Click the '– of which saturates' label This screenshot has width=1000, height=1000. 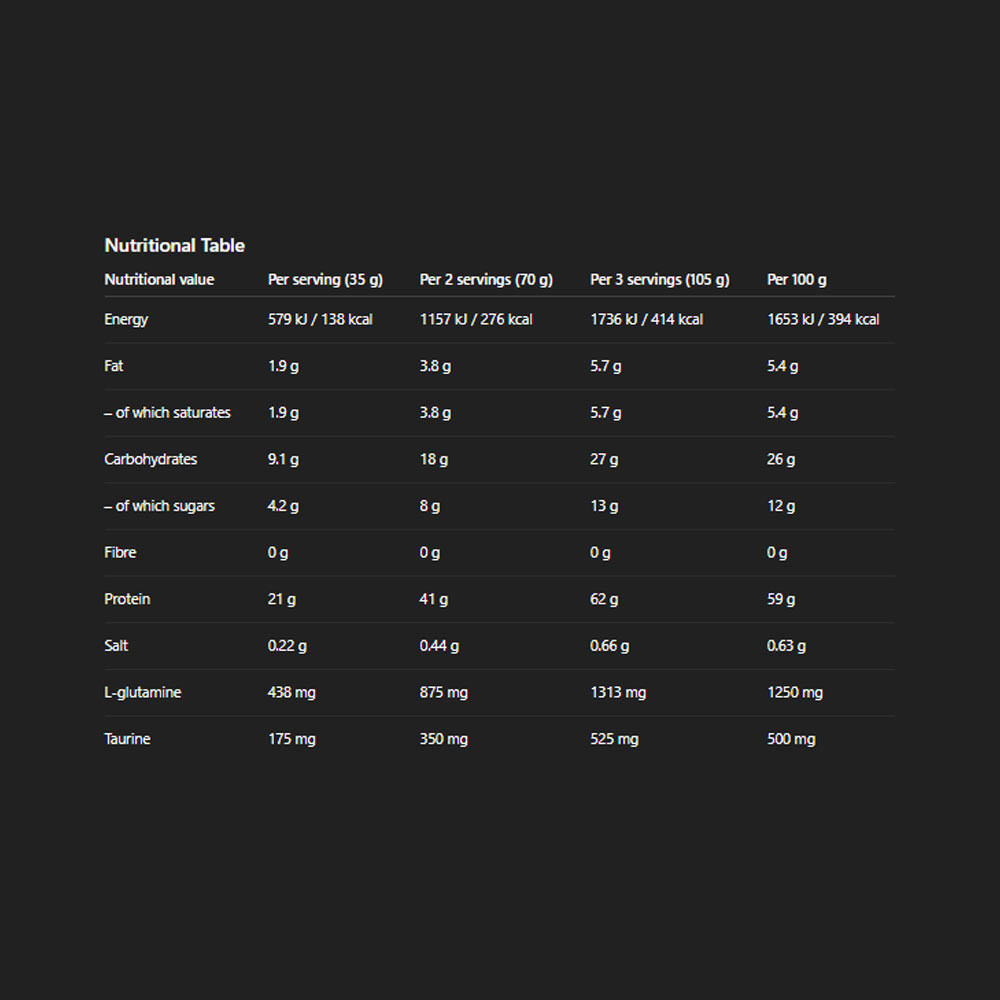point(167,412)
